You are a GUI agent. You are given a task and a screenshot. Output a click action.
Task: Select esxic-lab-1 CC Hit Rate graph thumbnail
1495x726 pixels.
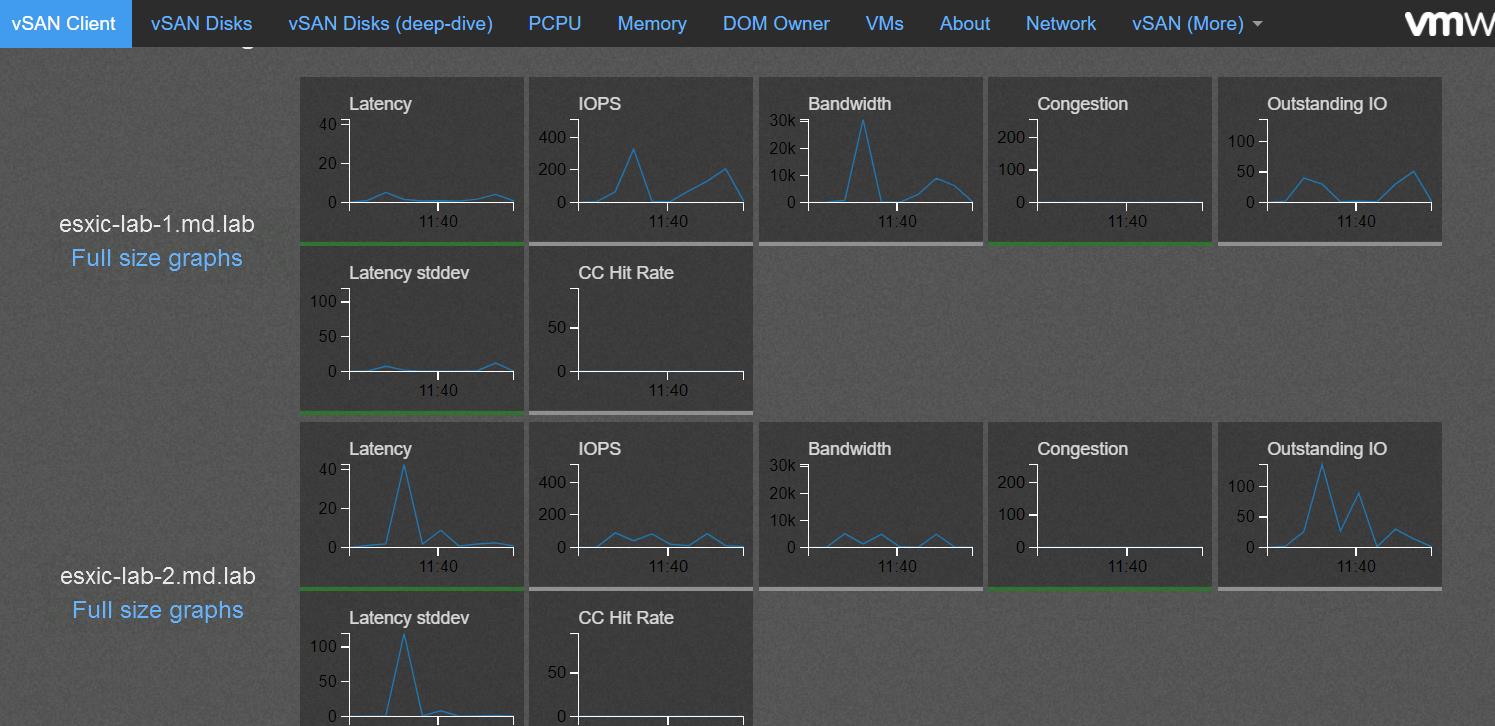(641, 330)
